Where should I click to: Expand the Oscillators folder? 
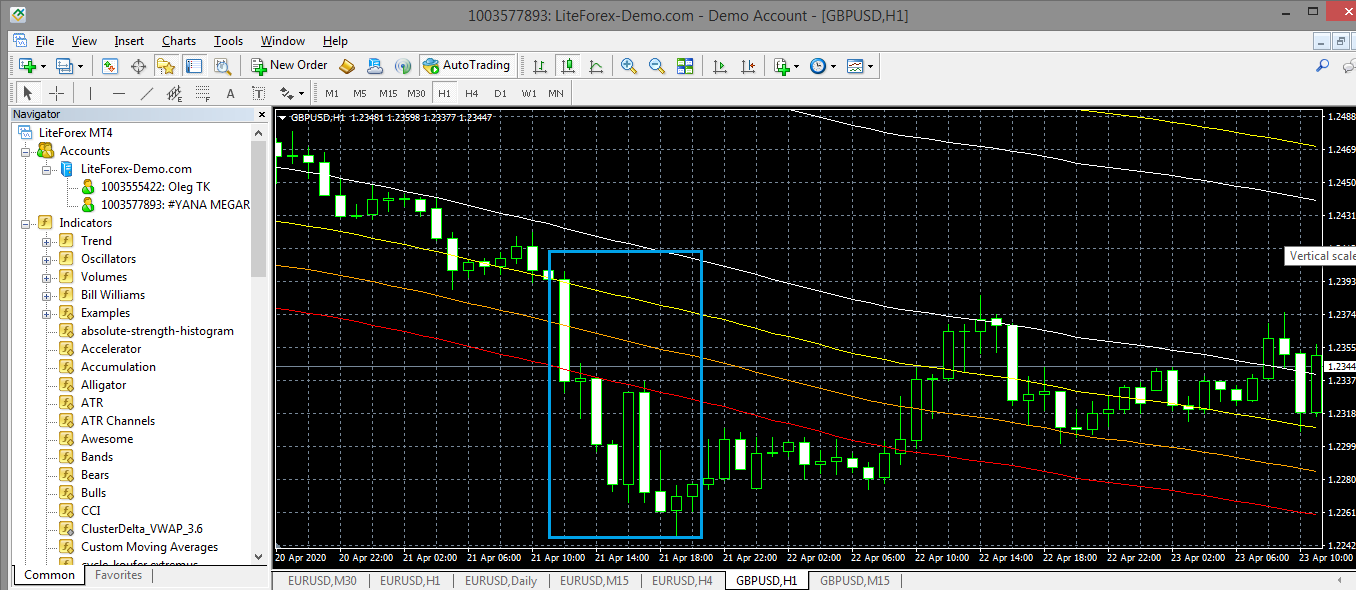point(46,259)
